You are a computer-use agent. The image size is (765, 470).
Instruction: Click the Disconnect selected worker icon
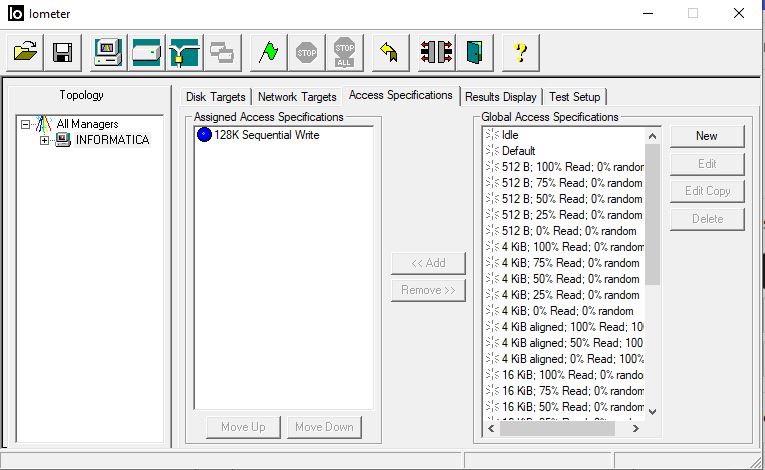436,52
